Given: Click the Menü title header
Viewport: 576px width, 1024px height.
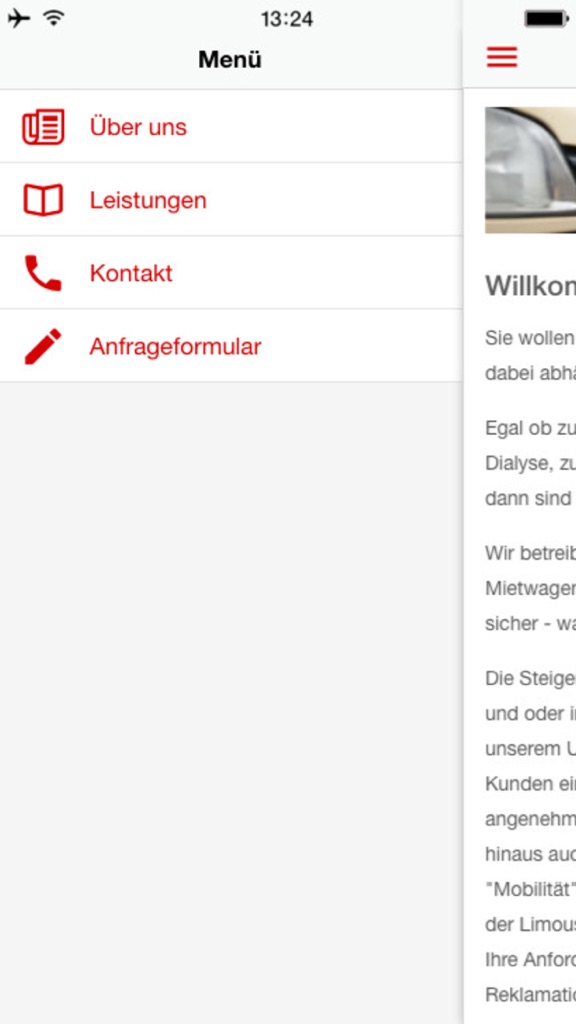Looking at the screenshot, I should tap(230, 60).
